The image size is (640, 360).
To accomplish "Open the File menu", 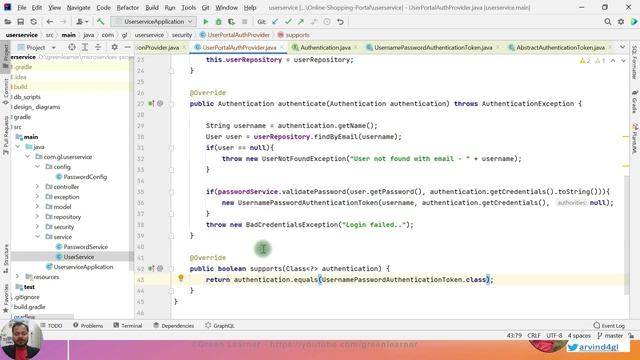I will (22, 7).
